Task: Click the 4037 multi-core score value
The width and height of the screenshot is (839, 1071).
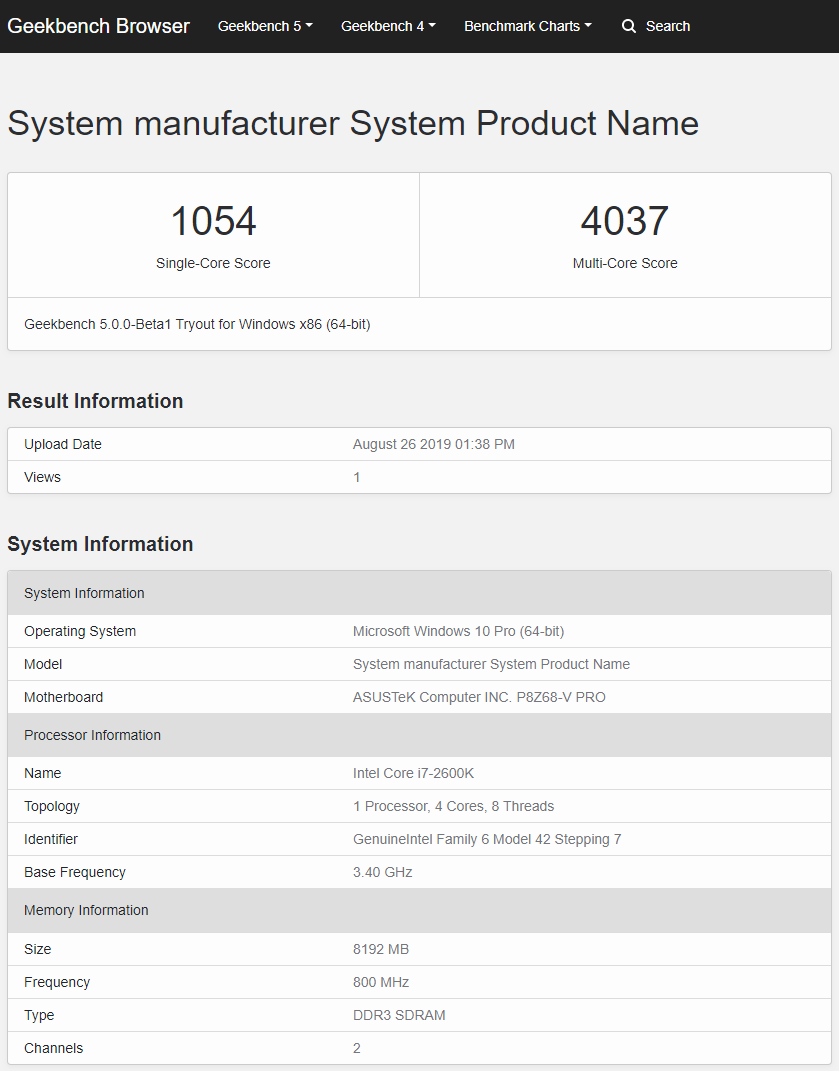Action: tap(625, 221)
